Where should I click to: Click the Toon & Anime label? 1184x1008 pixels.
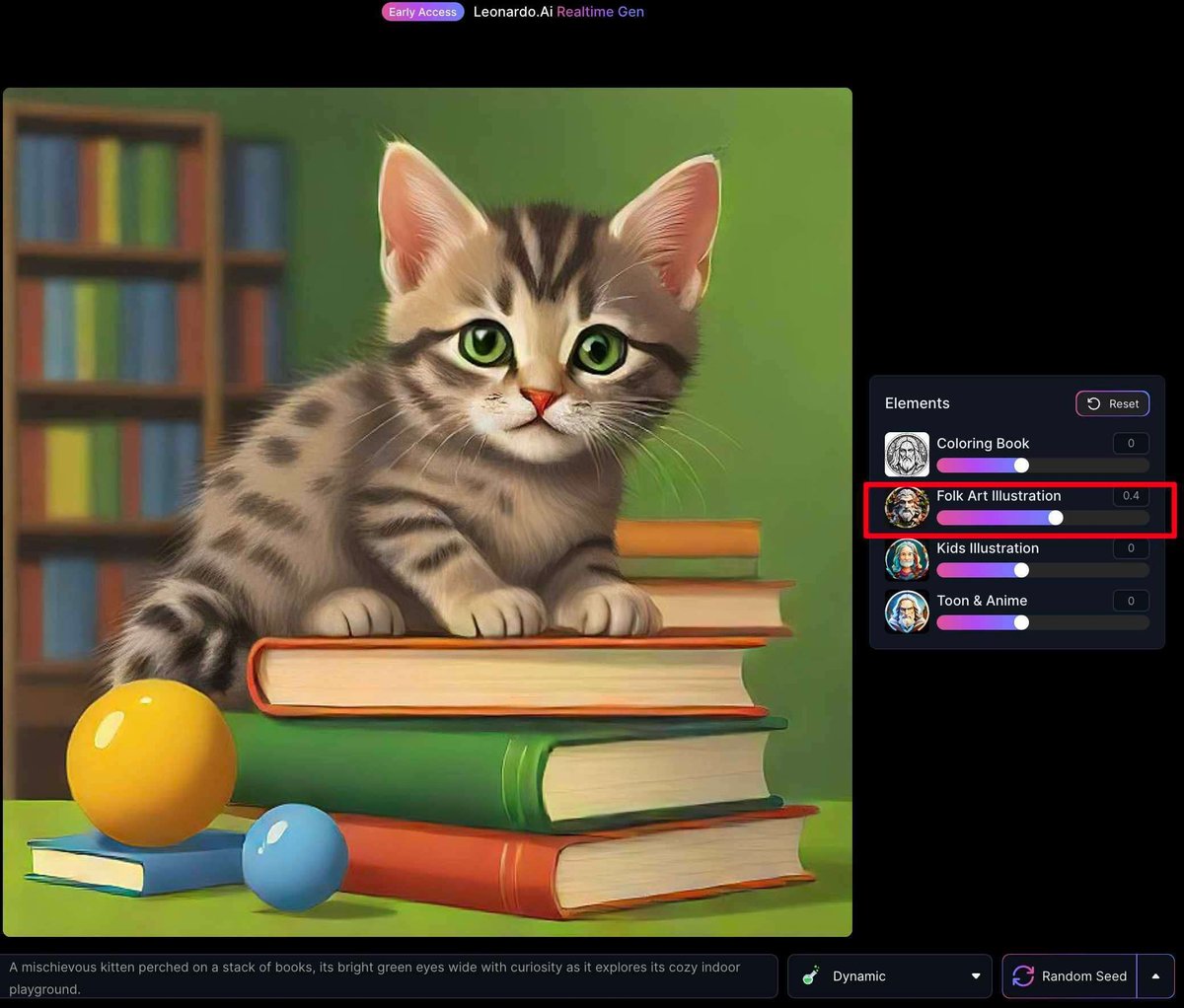pos(982,600)
